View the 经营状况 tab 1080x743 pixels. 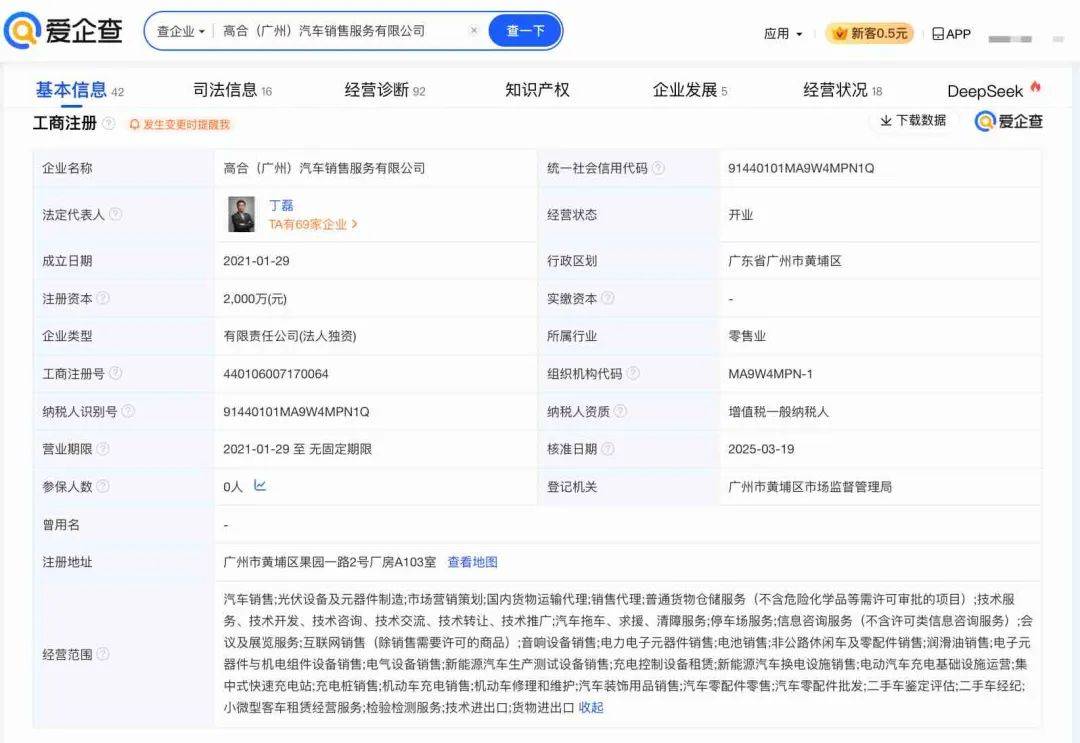(x=842, y=90)
